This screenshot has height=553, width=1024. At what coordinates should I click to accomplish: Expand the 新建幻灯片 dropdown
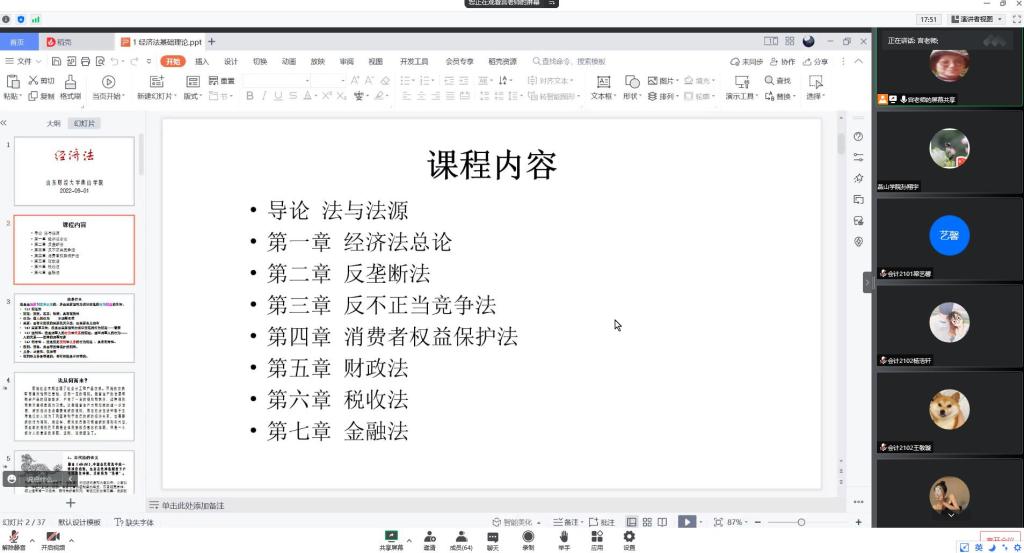[x=156, y=97]
